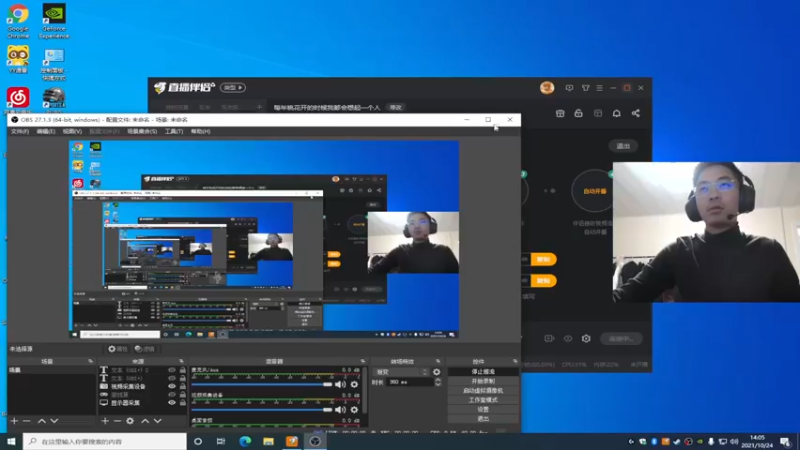Move the scene down in the Scenes dock
The height and width of the screenshot is (450, 800).
54,421
